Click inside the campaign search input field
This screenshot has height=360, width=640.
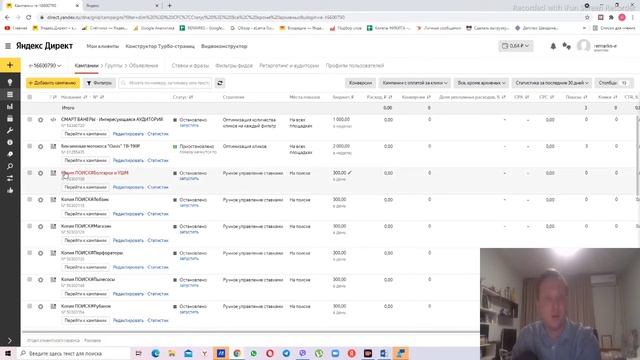pyautogui.click(x=165, y=83)
